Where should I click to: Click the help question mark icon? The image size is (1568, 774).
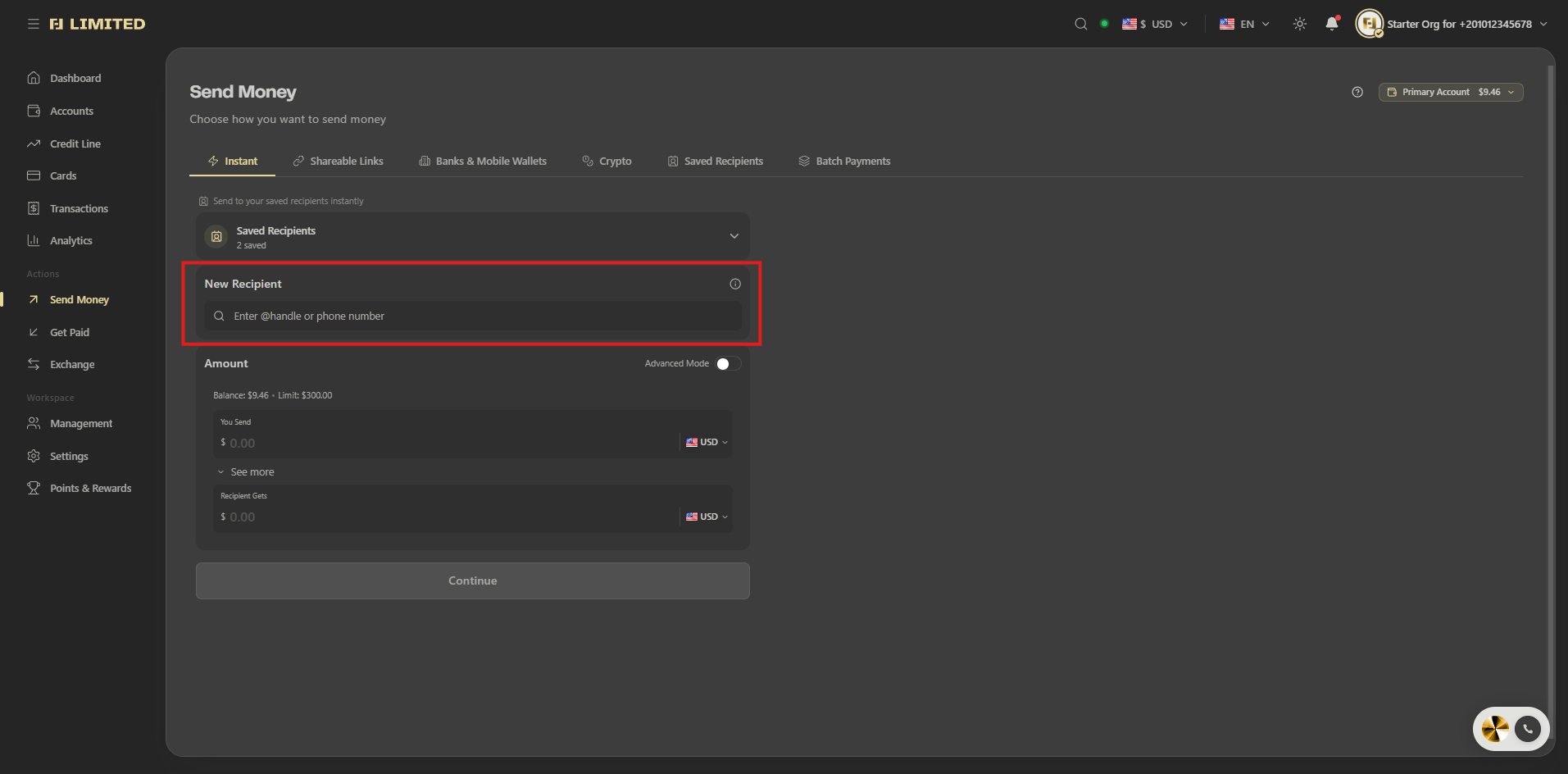point(1357,92)
